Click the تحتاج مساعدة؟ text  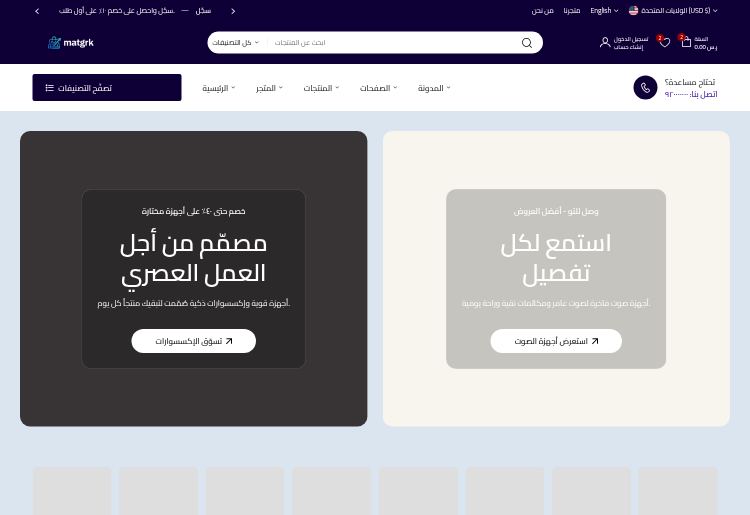click(690, 82)
